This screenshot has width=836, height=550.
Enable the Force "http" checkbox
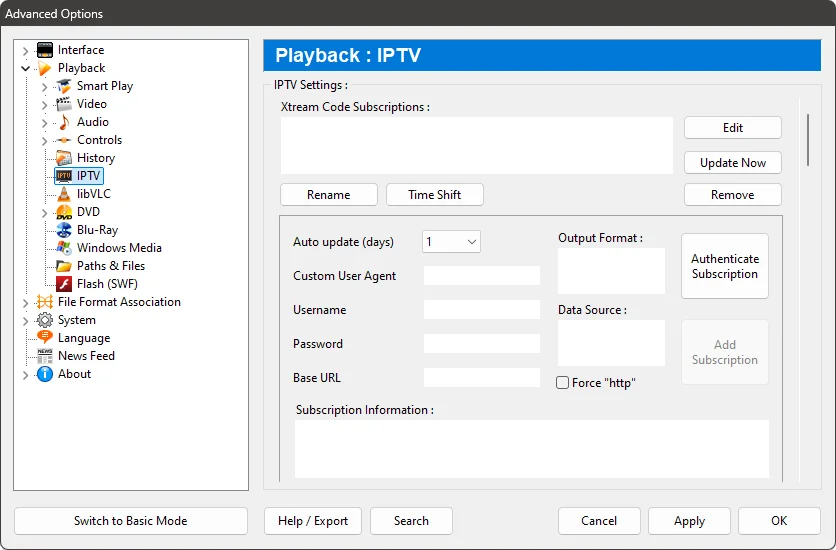[563, 383]
